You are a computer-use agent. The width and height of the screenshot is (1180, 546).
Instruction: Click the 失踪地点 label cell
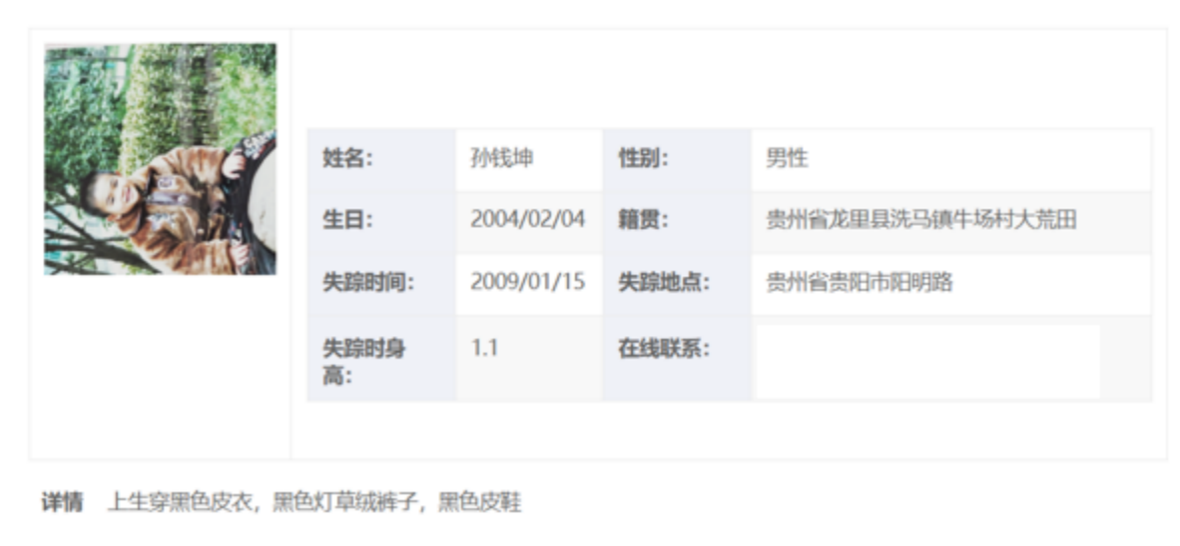click(x=663, y=283)
